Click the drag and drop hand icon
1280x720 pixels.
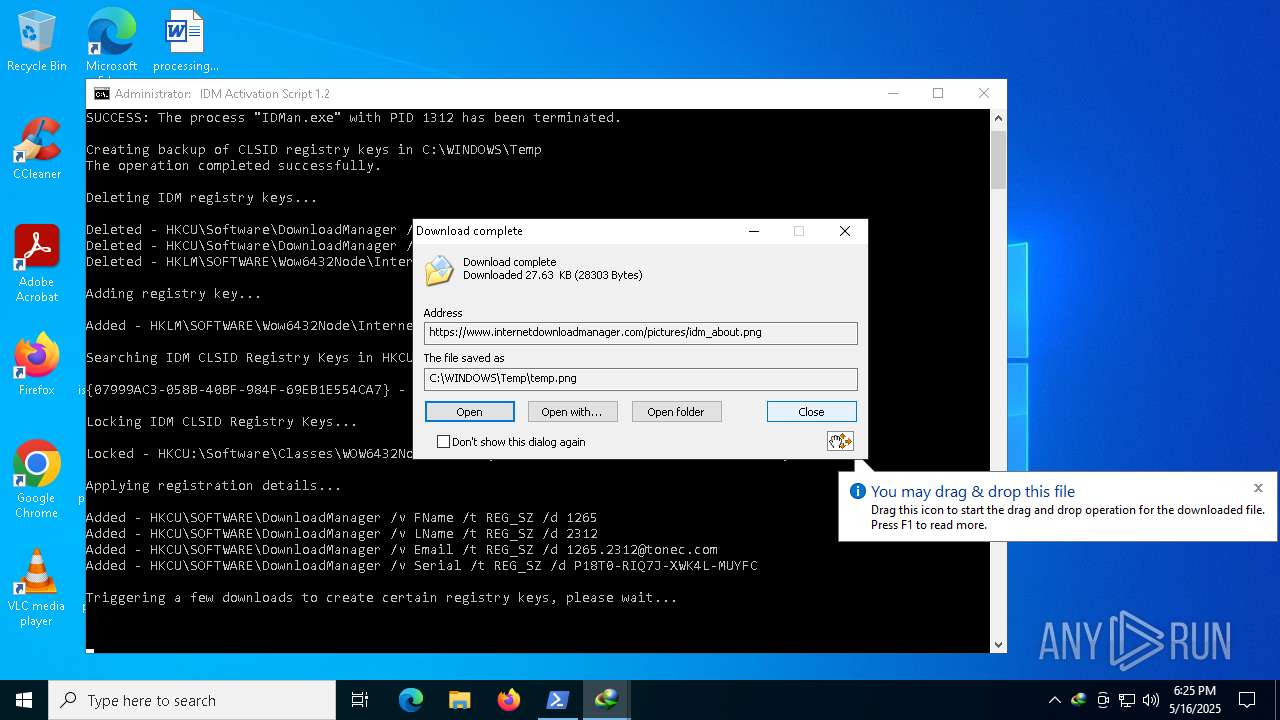pos(840,441)
